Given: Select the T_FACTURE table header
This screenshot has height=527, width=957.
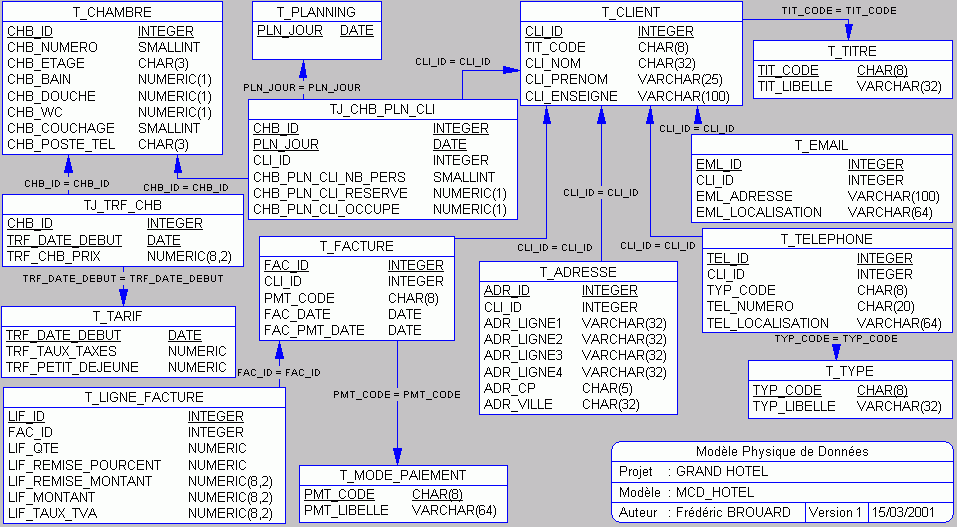Looking at the screenshot, I should coord(356,246).
